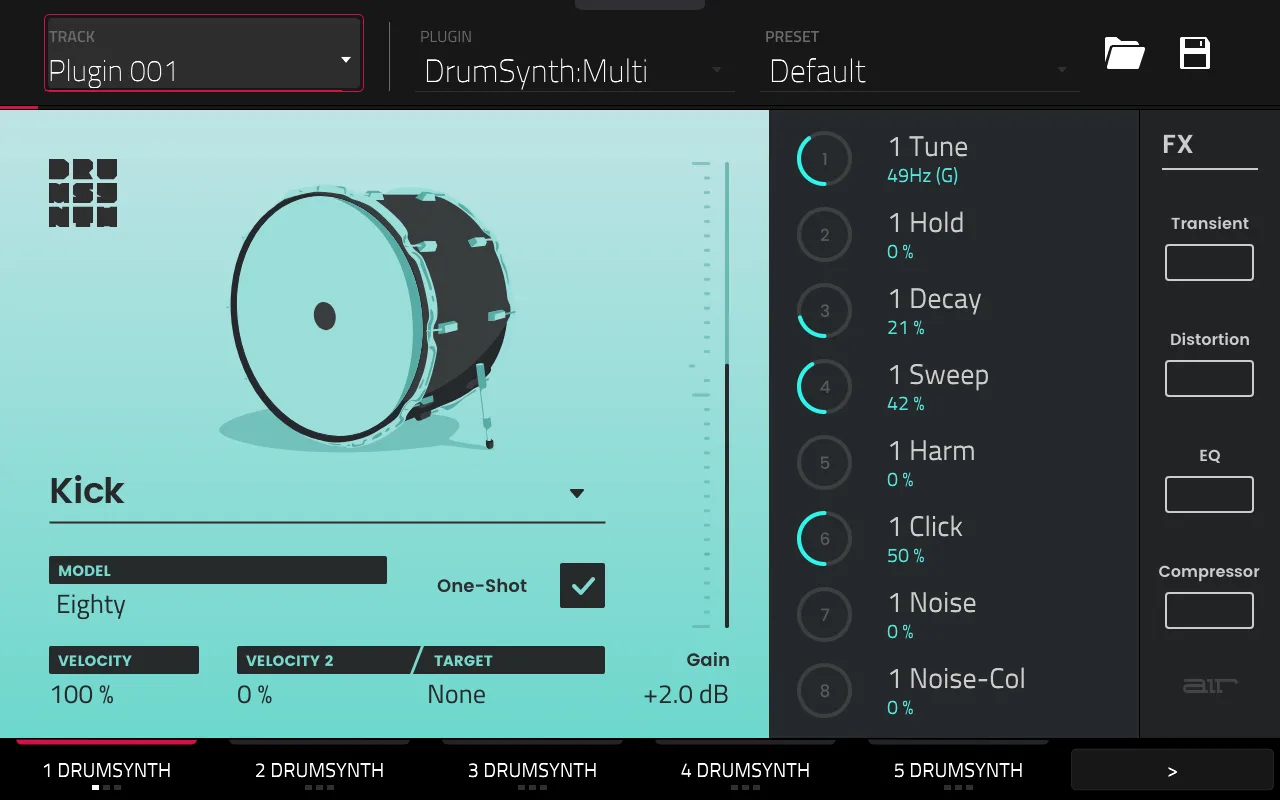Screen dimensions: 1280x800
Task: Switch to the 4 DRUMSYNTH tab
Action: coord(745,771)
